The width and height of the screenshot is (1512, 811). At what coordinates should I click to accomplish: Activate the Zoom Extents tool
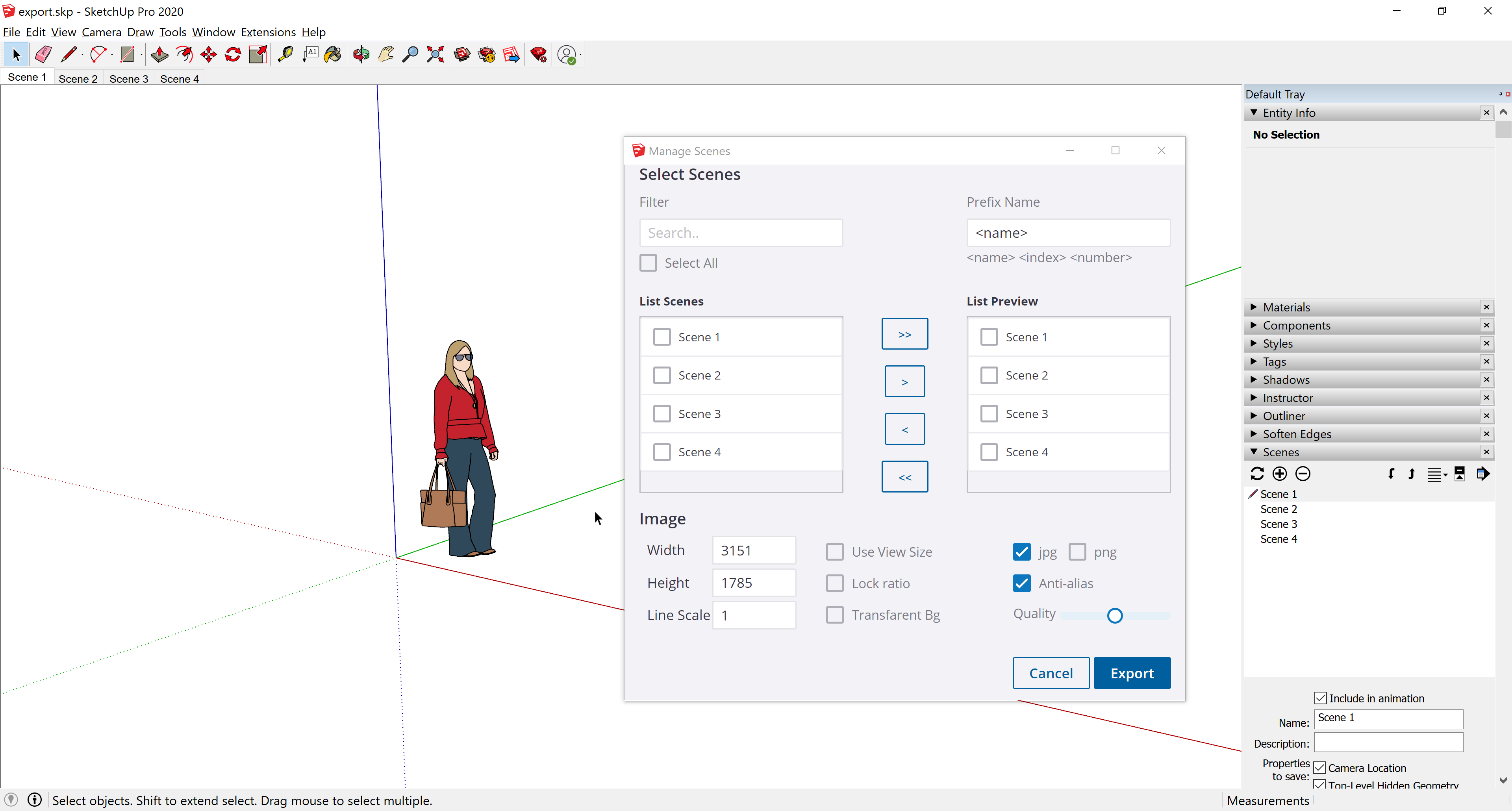click(x=435, y=55)
